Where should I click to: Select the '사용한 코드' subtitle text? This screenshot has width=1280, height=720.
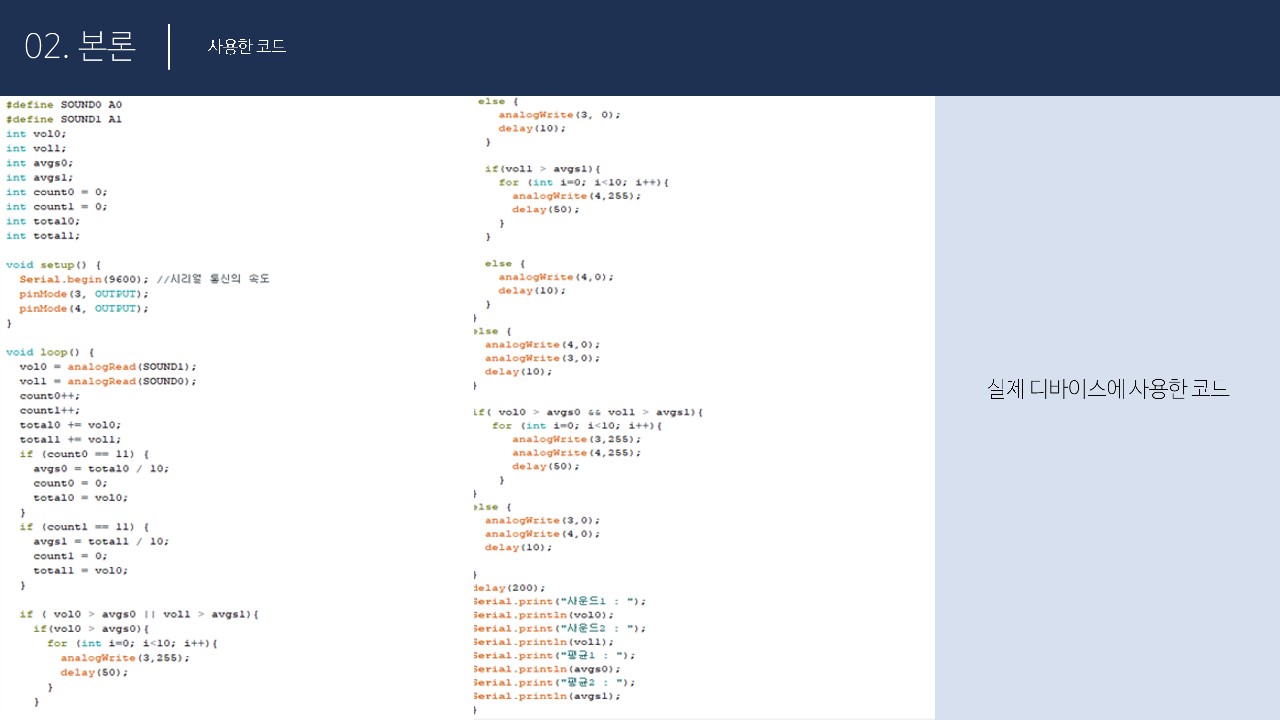pyautogui.click(x=246, y=46)
